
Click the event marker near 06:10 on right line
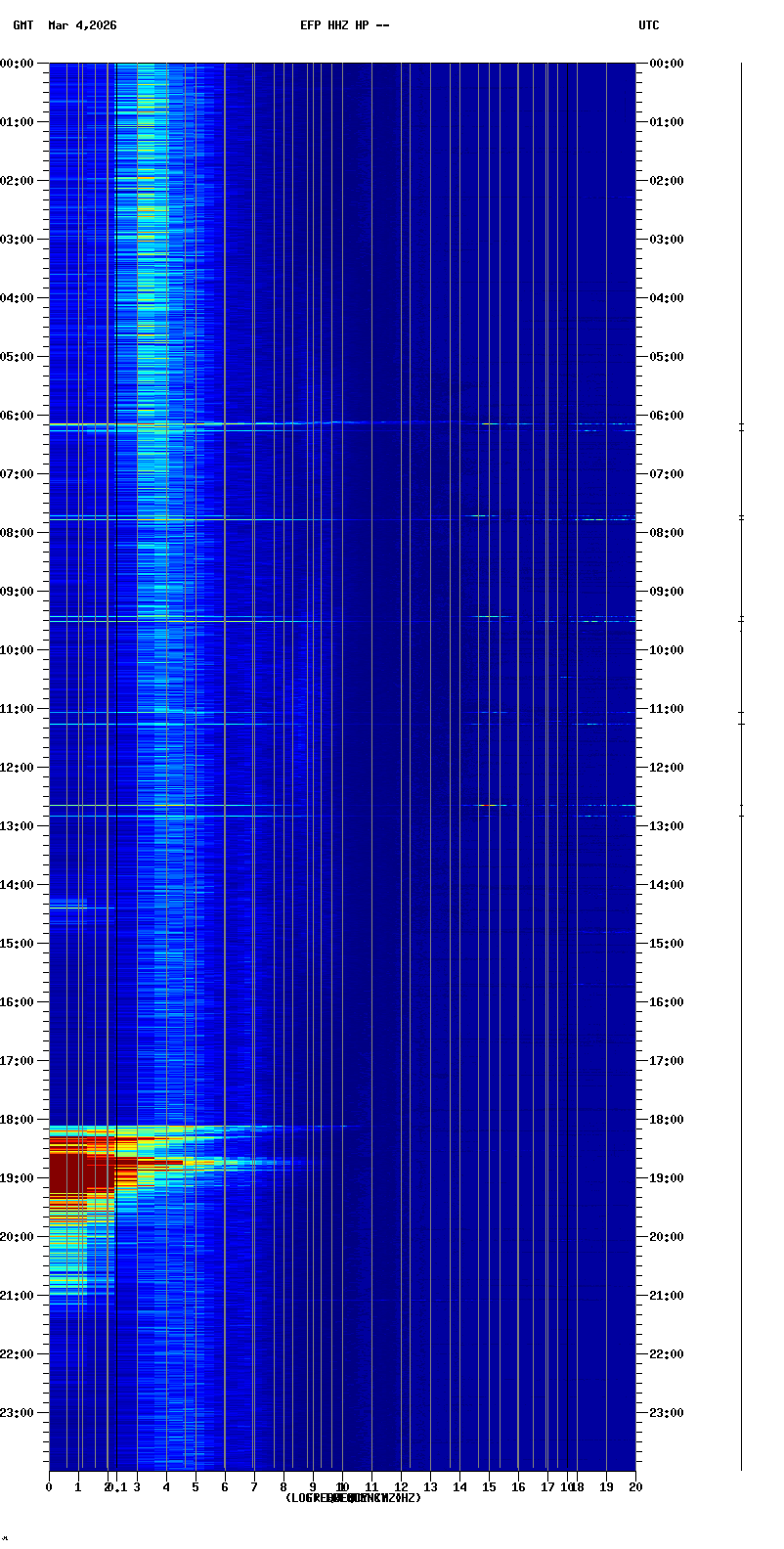741,426
